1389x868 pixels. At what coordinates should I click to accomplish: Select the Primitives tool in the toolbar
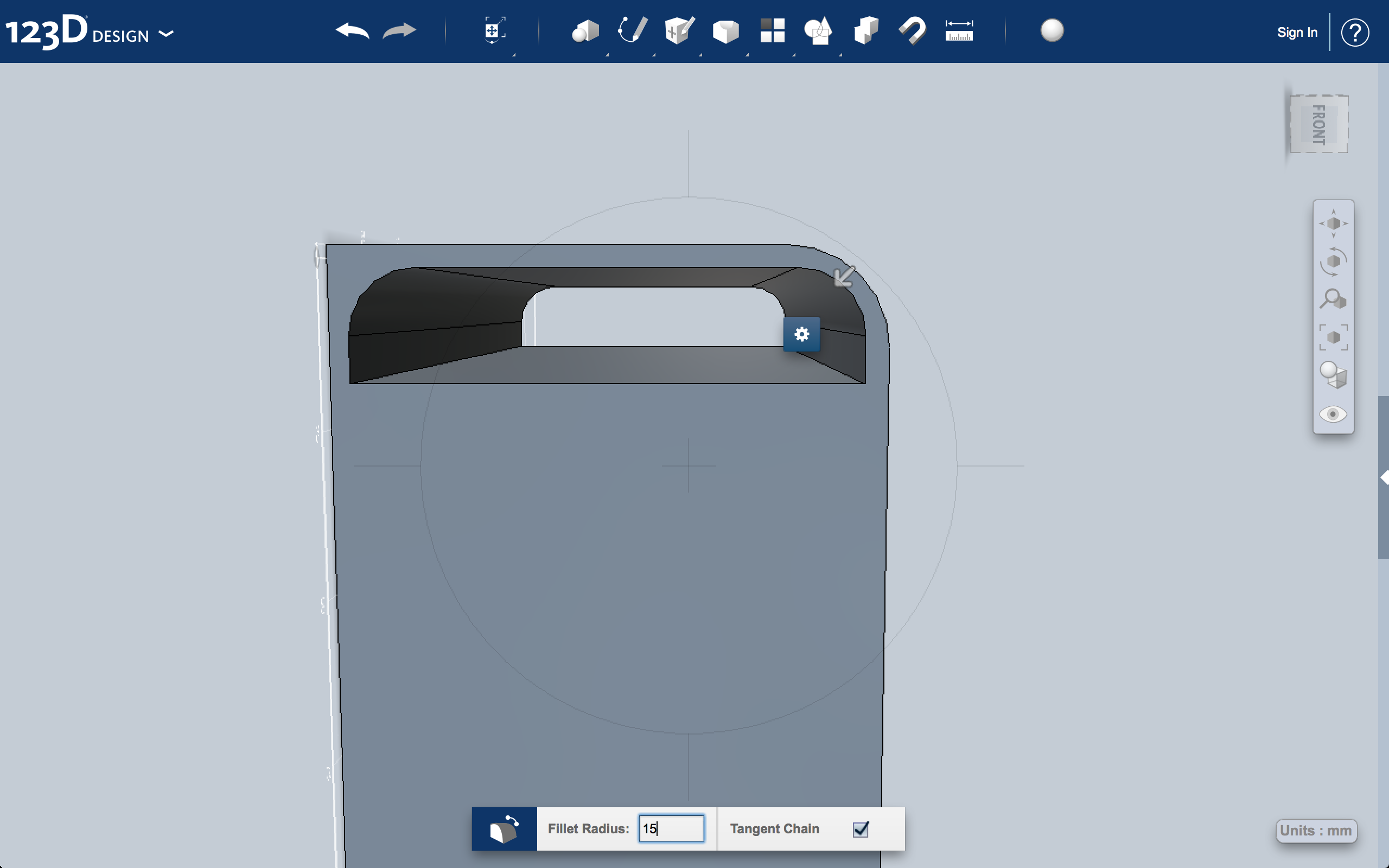click(x=585, y=31)
